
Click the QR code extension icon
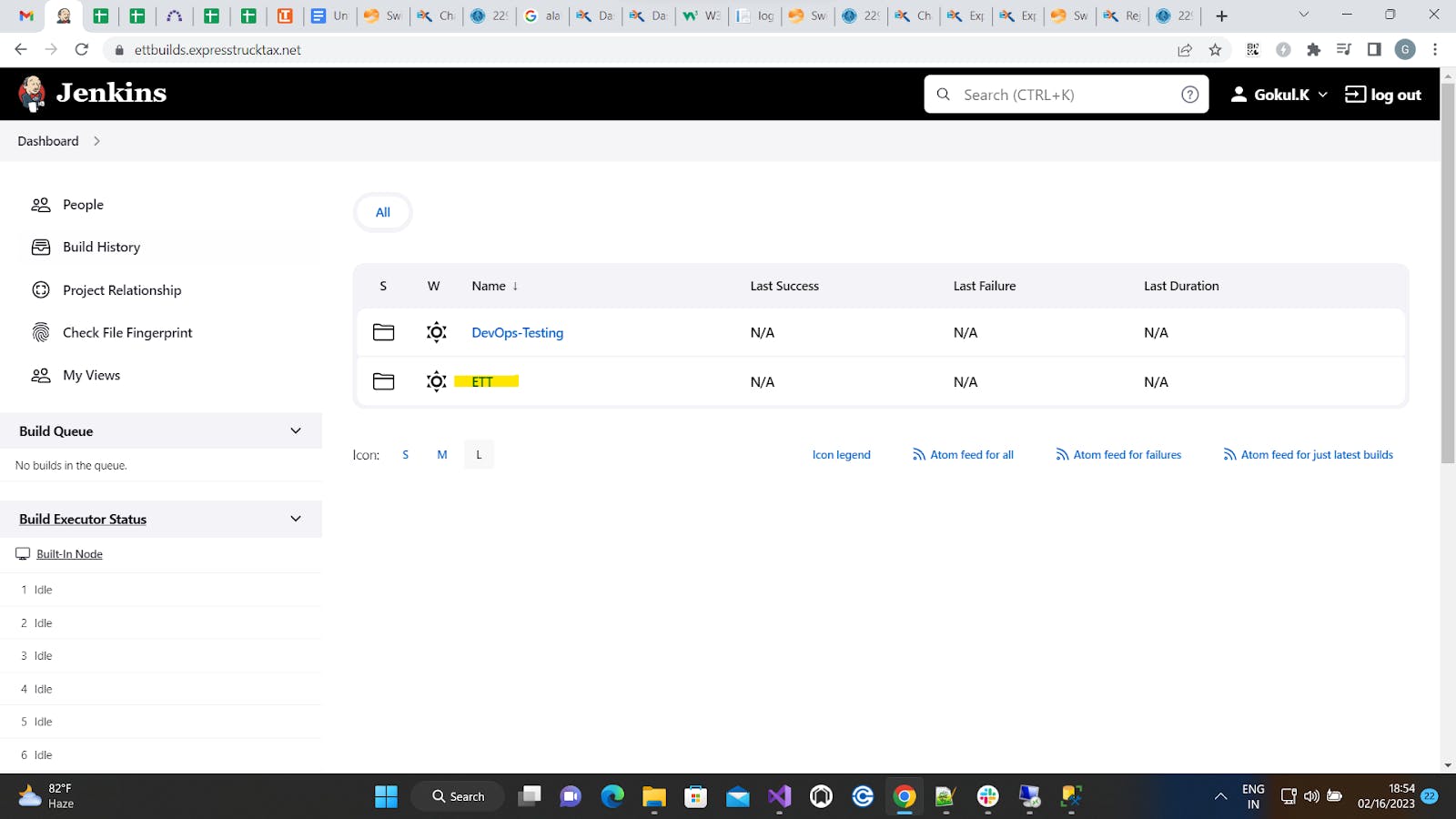click(1253, 50)
